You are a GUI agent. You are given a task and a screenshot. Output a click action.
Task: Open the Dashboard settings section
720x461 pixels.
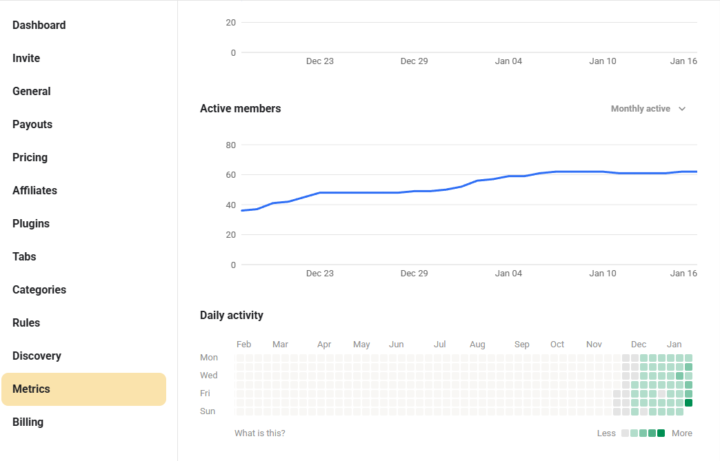39,25
